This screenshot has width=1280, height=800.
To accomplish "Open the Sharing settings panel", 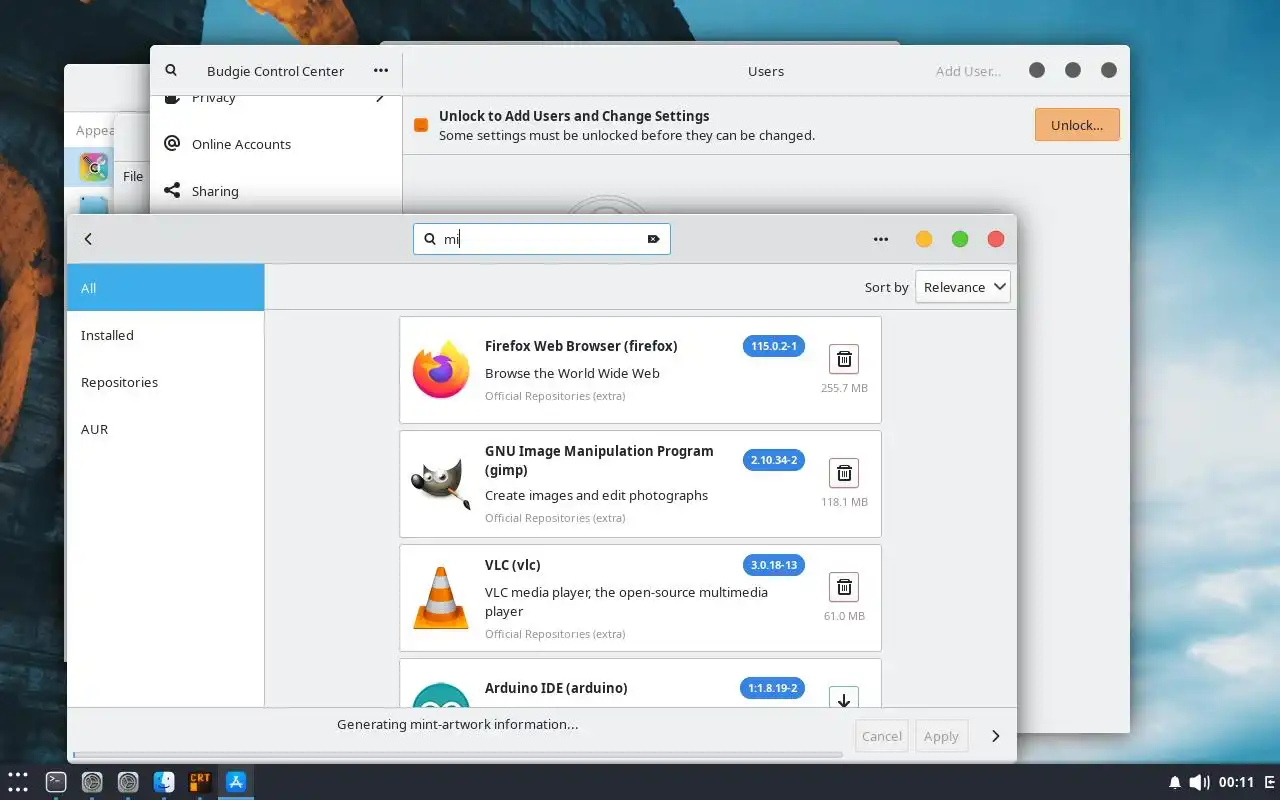I will click(276, 190).
